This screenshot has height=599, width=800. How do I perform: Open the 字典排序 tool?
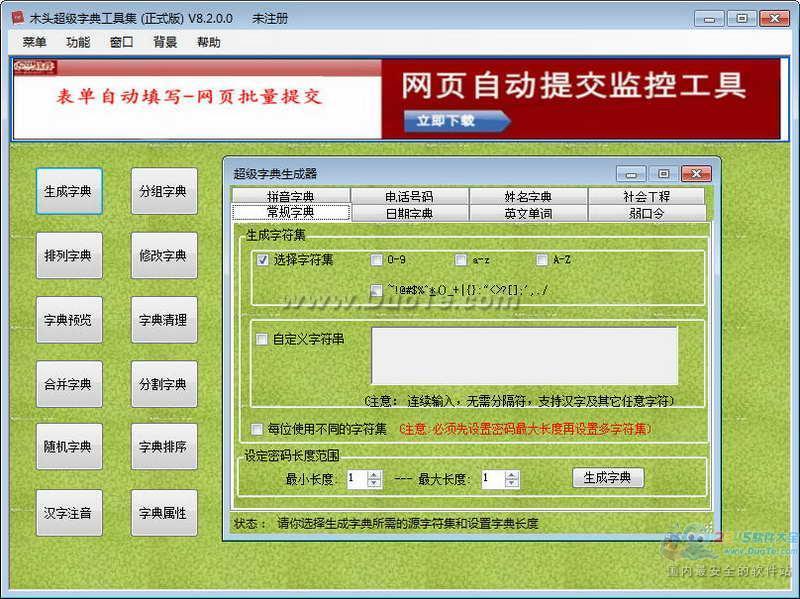(x=164, y=446)
